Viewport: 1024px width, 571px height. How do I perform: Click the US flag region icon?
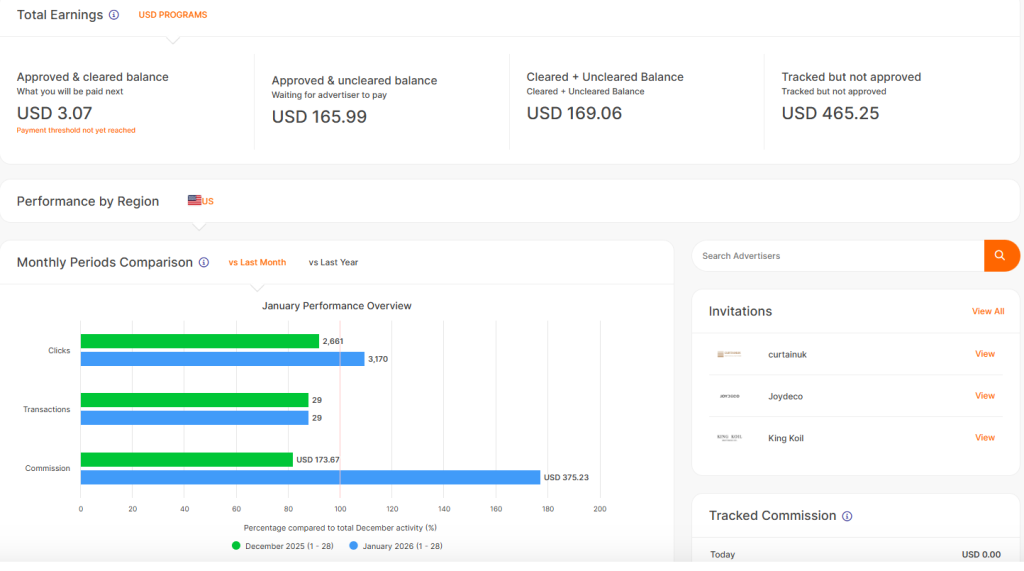pos(195,201)
